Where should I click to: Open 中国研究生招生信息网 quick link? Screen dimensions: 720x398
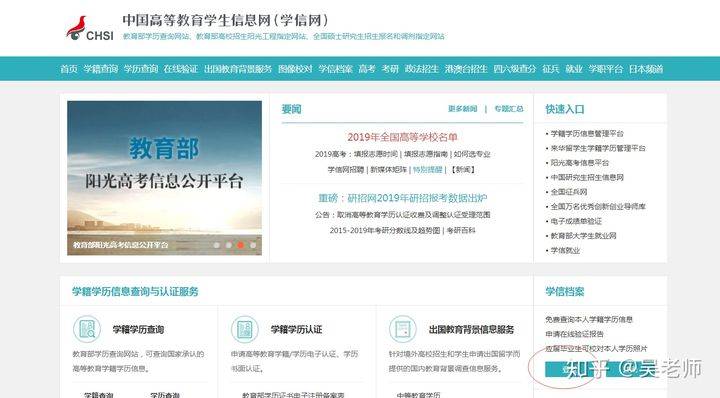click(x=587, y=177)
